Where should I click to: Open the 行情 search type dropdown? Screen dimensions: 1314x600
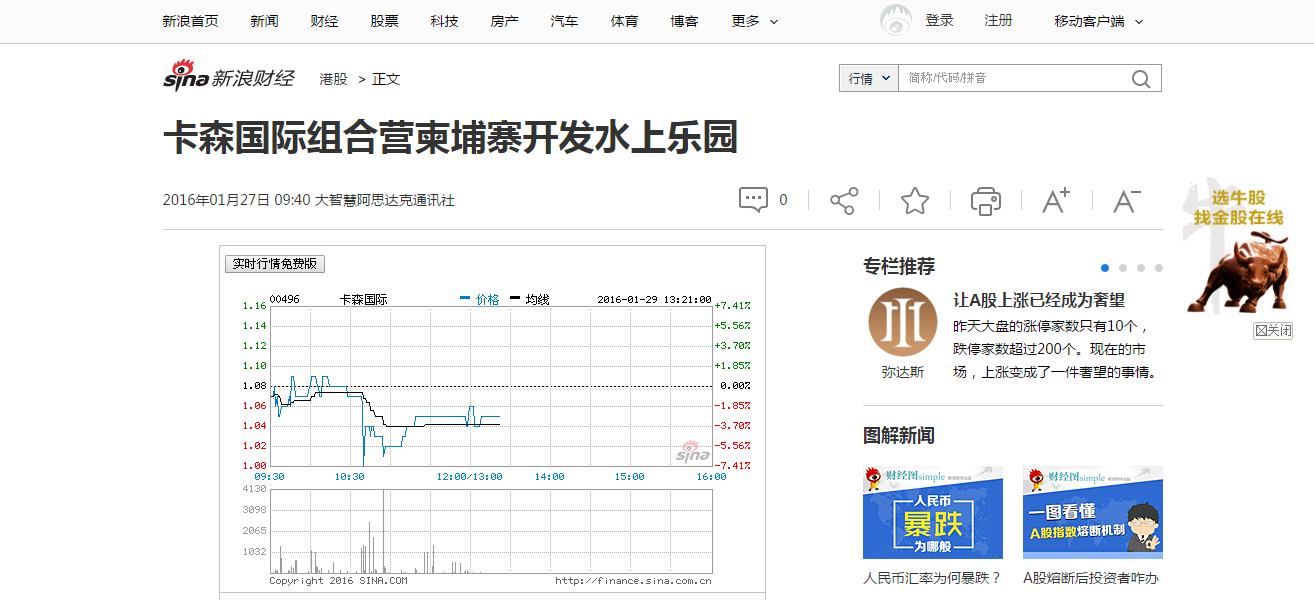pyautogui.click(x=869, y=78)
